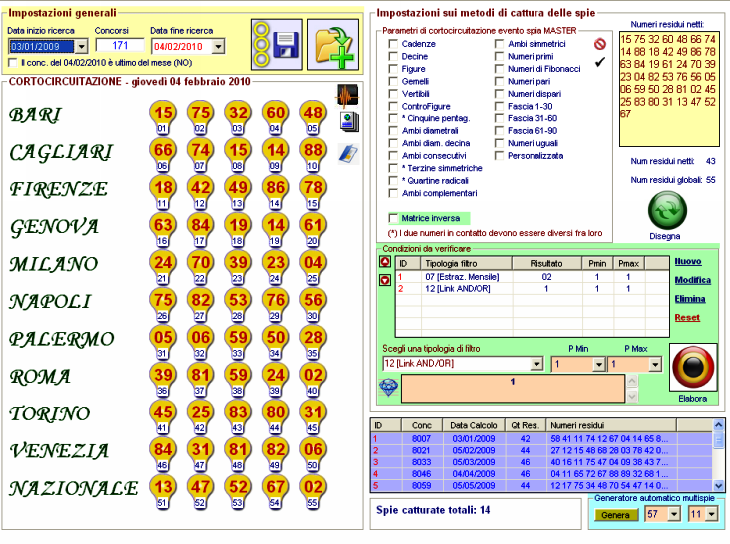
Task: Click the Modifica link
Action: pyautogui.click(x=693, y=280)
